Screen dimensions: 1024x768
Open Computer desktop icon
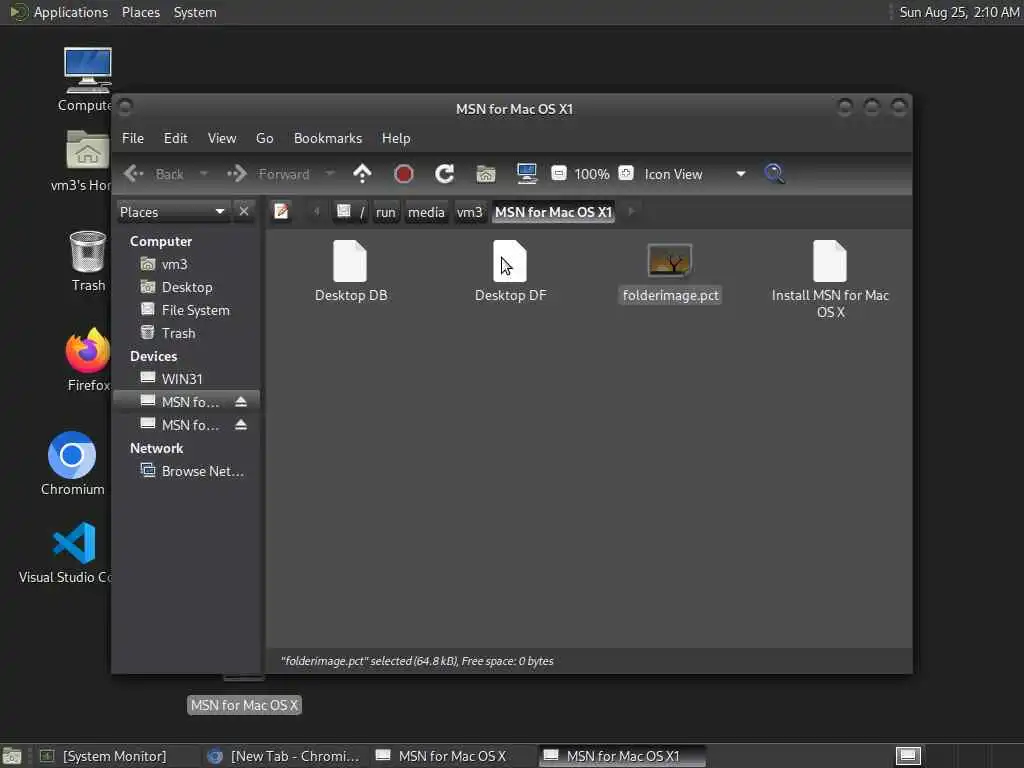[87, 79]
